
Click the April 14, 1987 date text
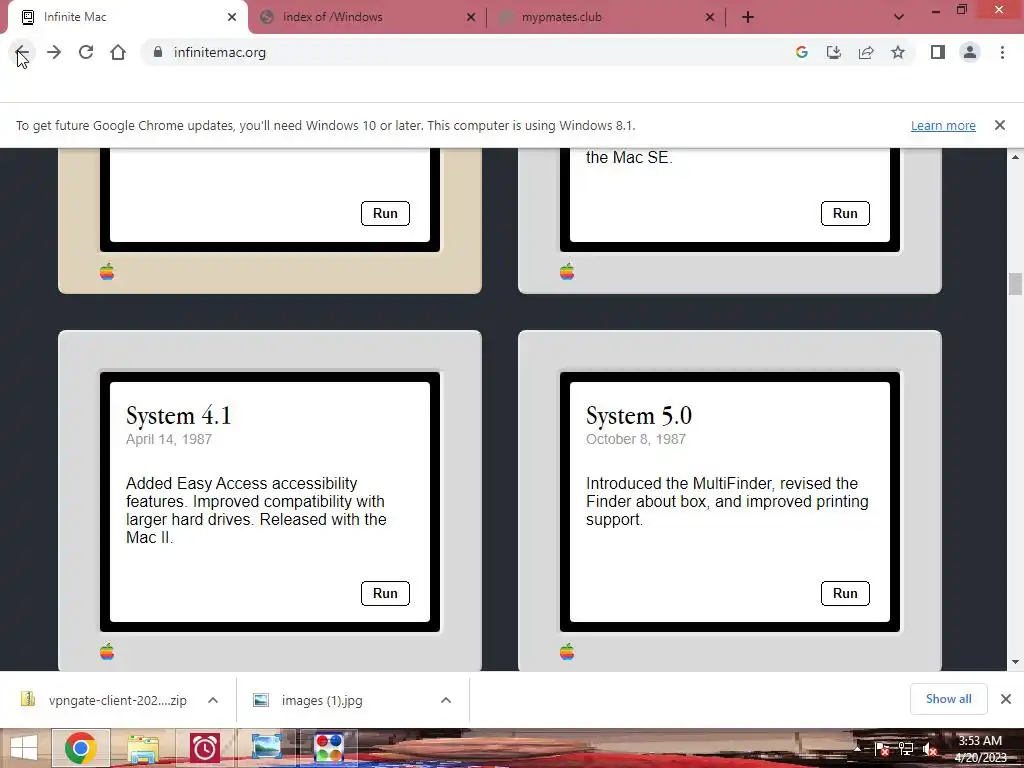pos(169,439)
